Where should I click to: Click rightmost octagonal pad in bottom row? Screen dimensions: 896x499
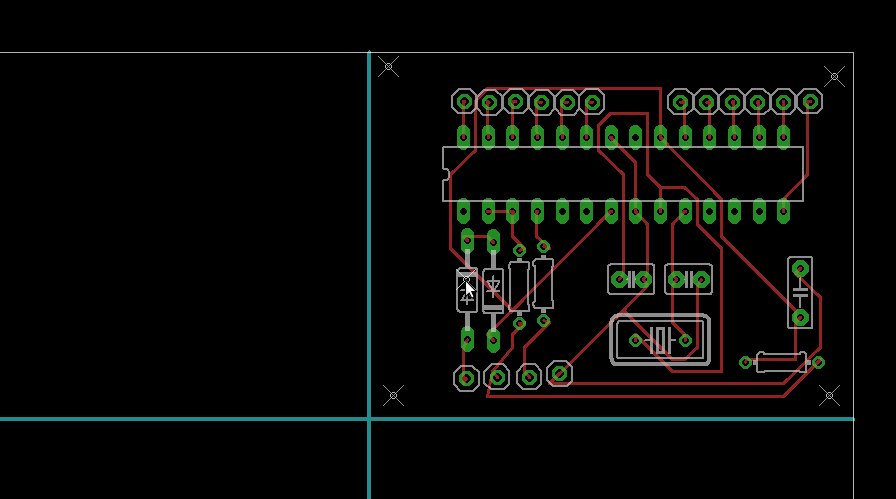tap(560, 374)
